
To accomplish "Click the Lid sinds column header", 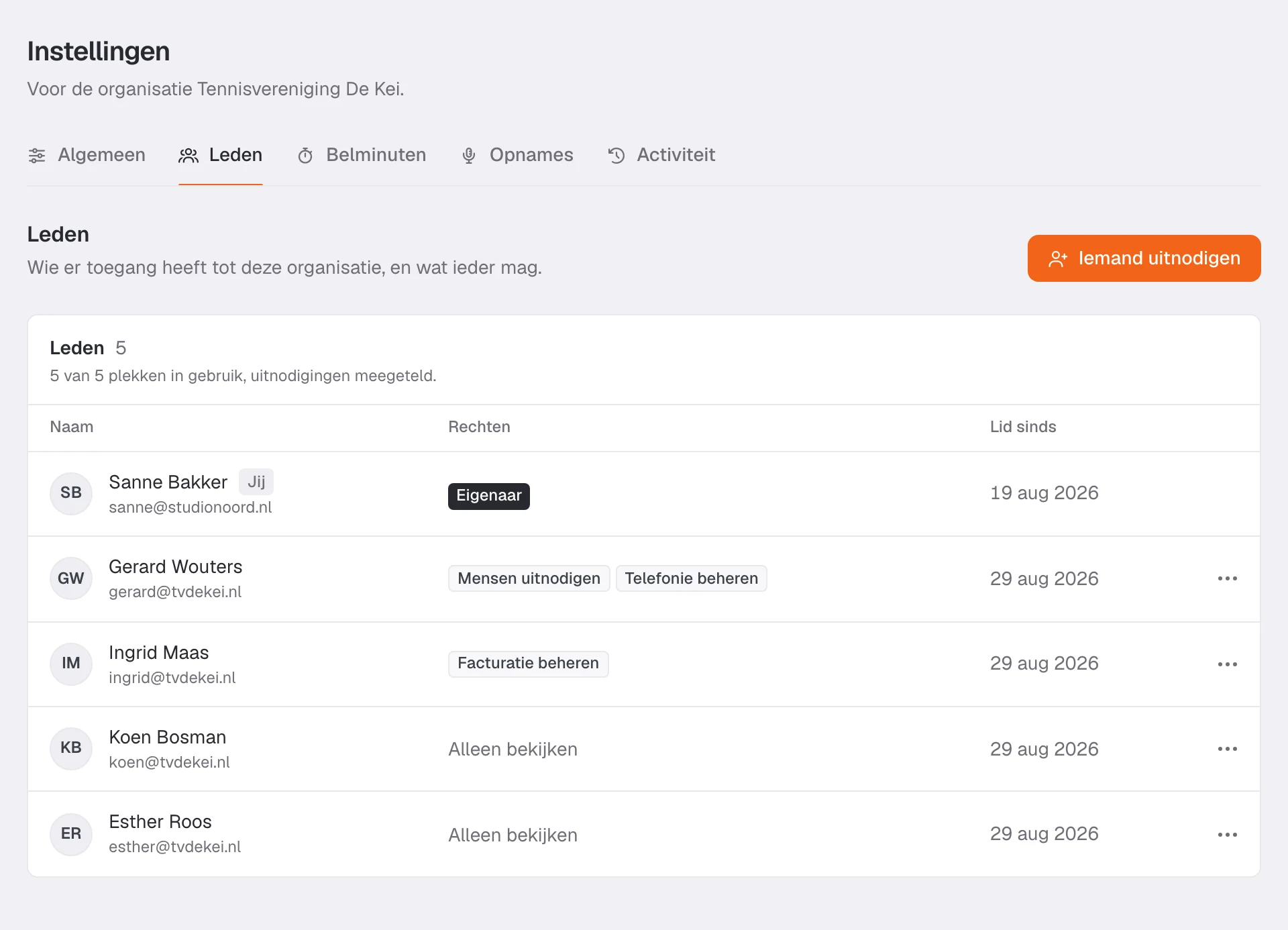I will tap(1024, 427).
